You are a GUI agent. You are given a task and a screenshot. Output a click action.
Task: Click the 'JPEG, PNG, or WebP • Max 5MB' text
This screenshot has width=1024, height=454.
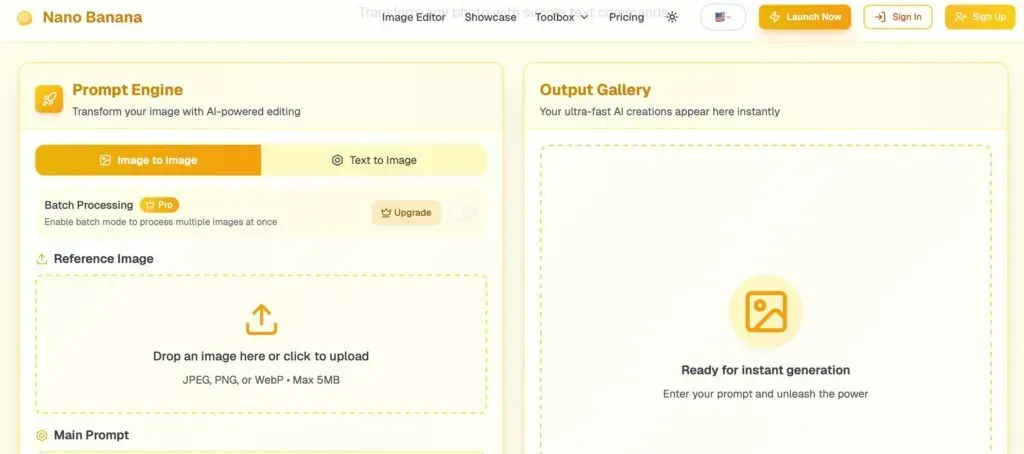pyautogui.click(x=261, y=380)
